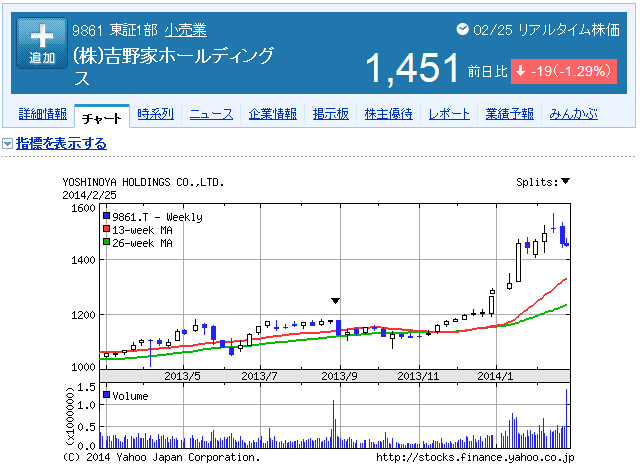Click the 1600 price axis label
The image size is (640, 468).
[83, 208]
